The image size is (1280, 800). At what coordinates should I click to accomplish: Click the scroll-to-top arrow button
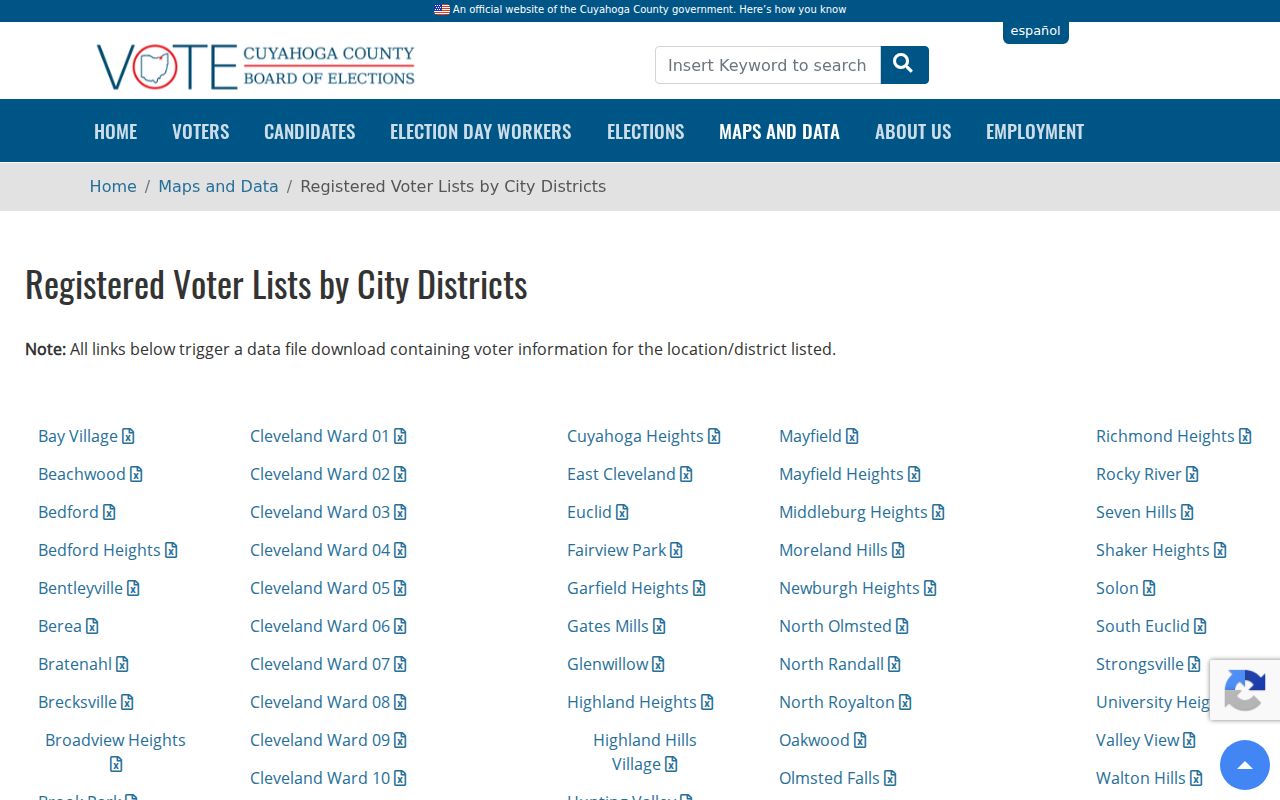(x=1245, y=765)
